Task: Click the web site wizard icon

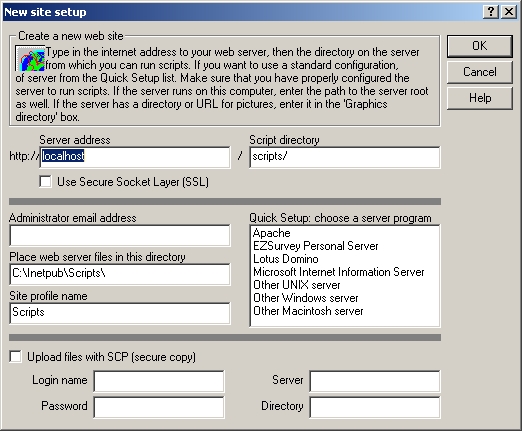Action: click(30, 58)
